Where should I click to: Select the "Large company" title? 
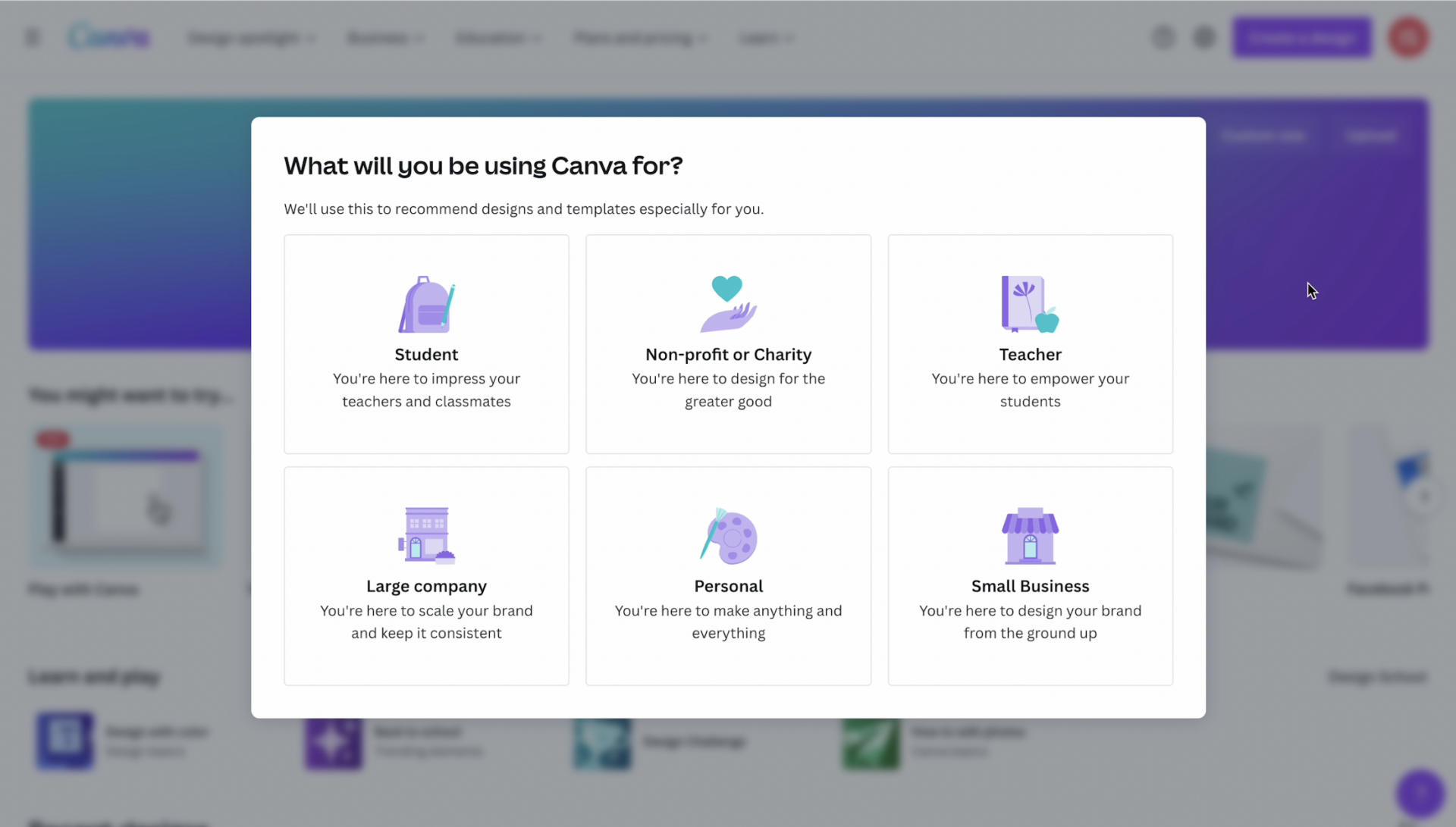click(426, 586)
